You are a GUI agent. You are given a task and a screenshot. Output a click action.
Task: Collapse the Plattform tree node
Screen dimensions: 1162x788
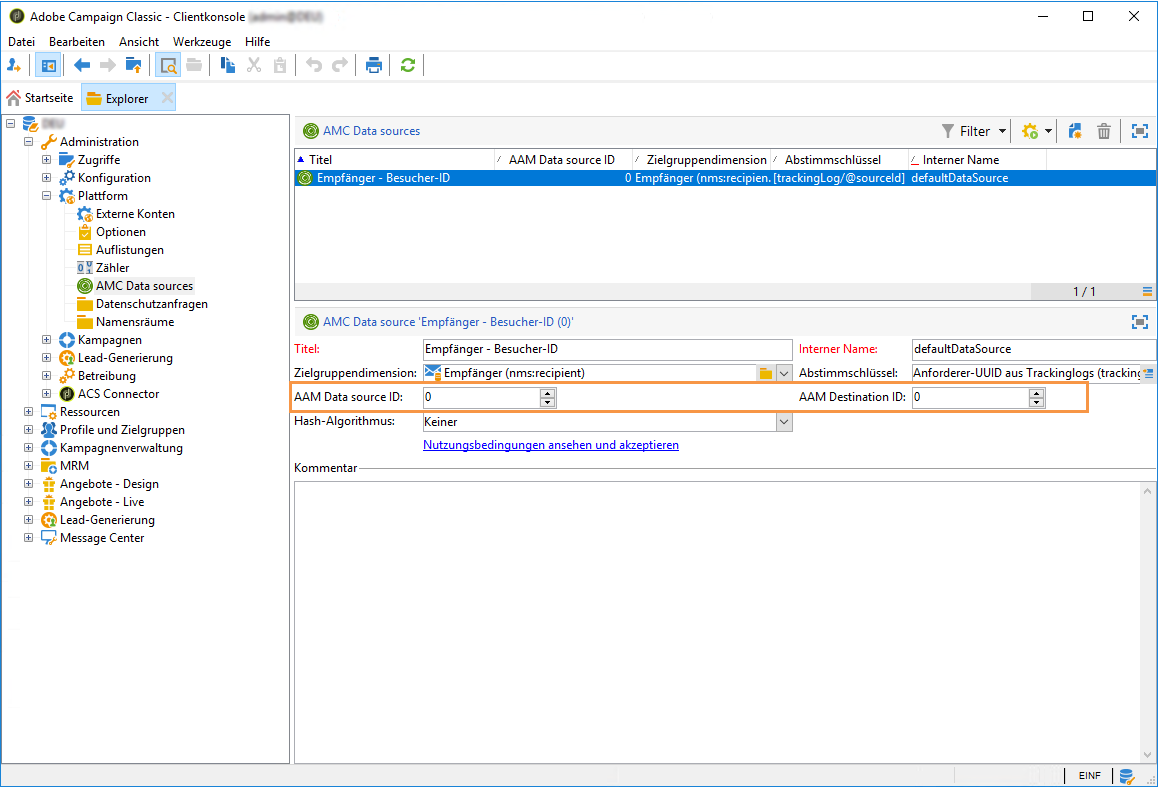46,196
